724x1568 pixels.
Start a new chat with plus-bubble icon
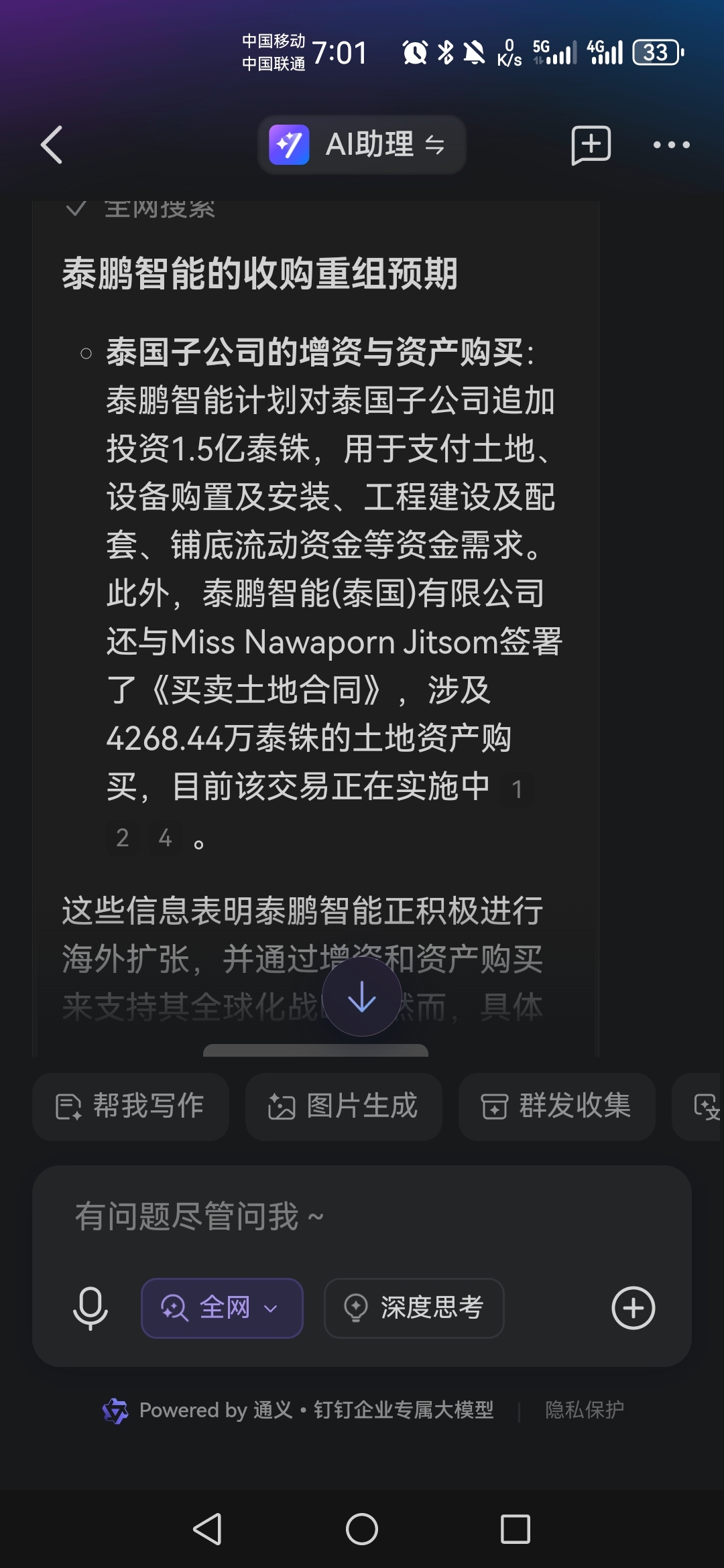pos(591,145)
